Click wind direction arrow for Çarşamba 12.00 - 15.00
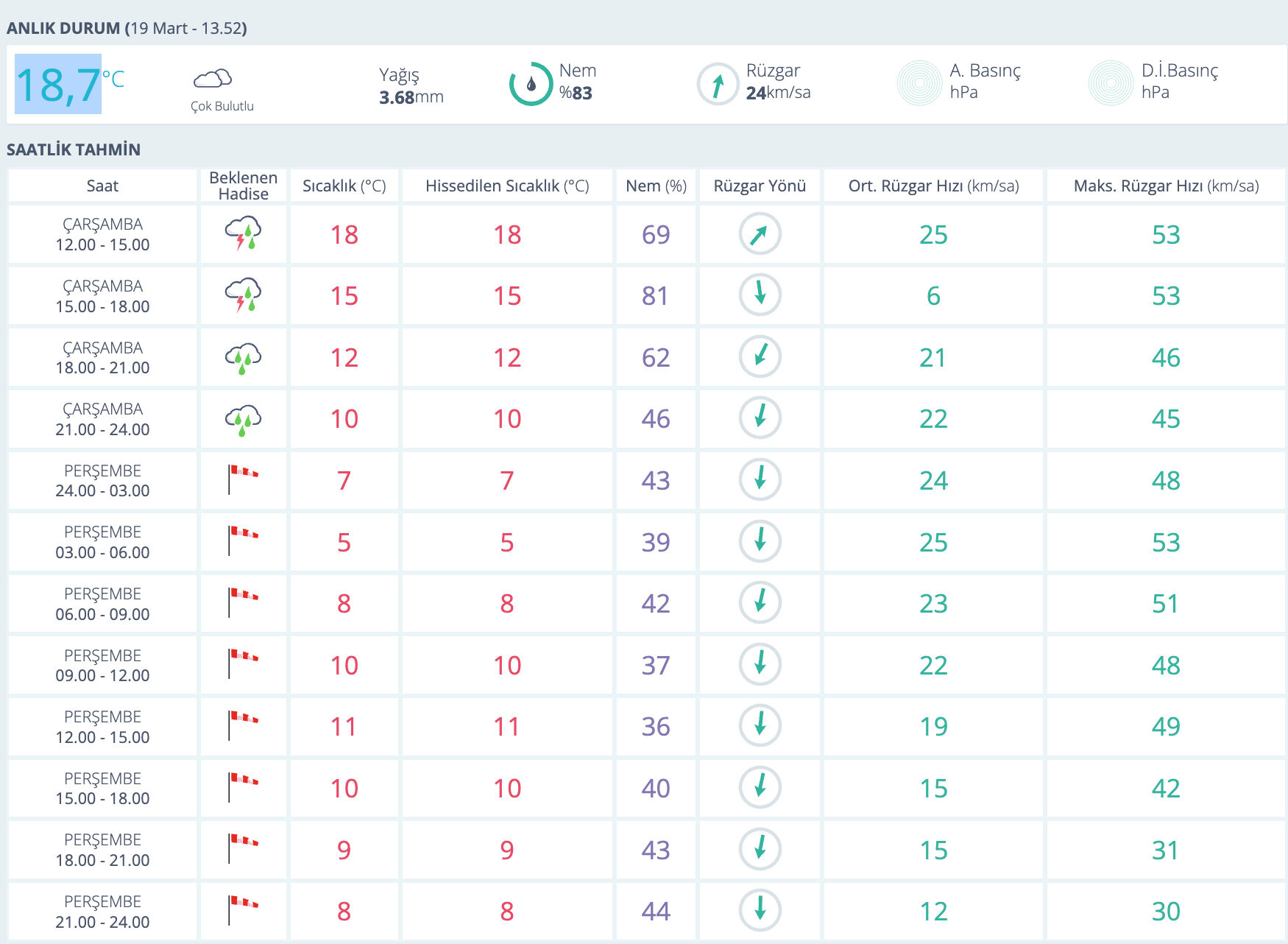1288x944 pixels. coord(760,233)
